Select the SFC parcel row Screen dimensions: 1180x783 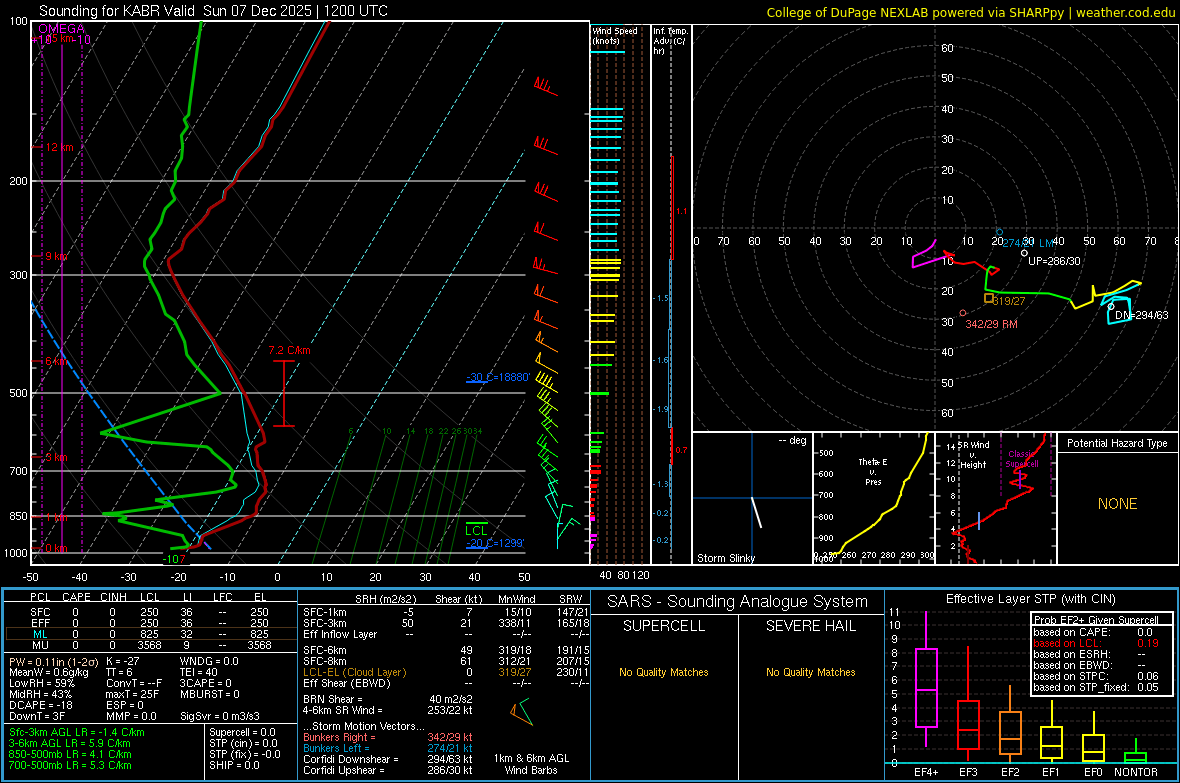click(x=150, y=612)
